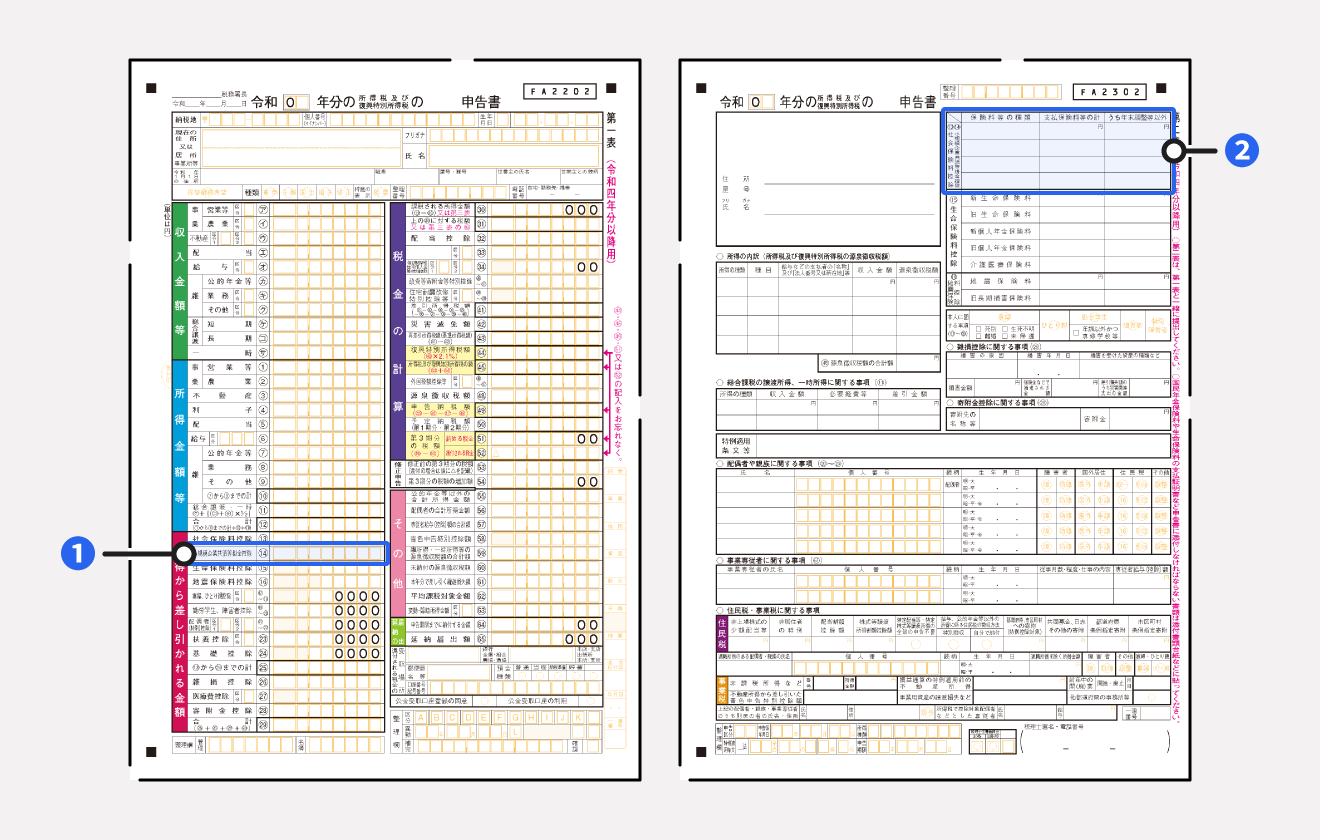Click the 旧生命保険料 row
1320x840 pixels.
1068,214
